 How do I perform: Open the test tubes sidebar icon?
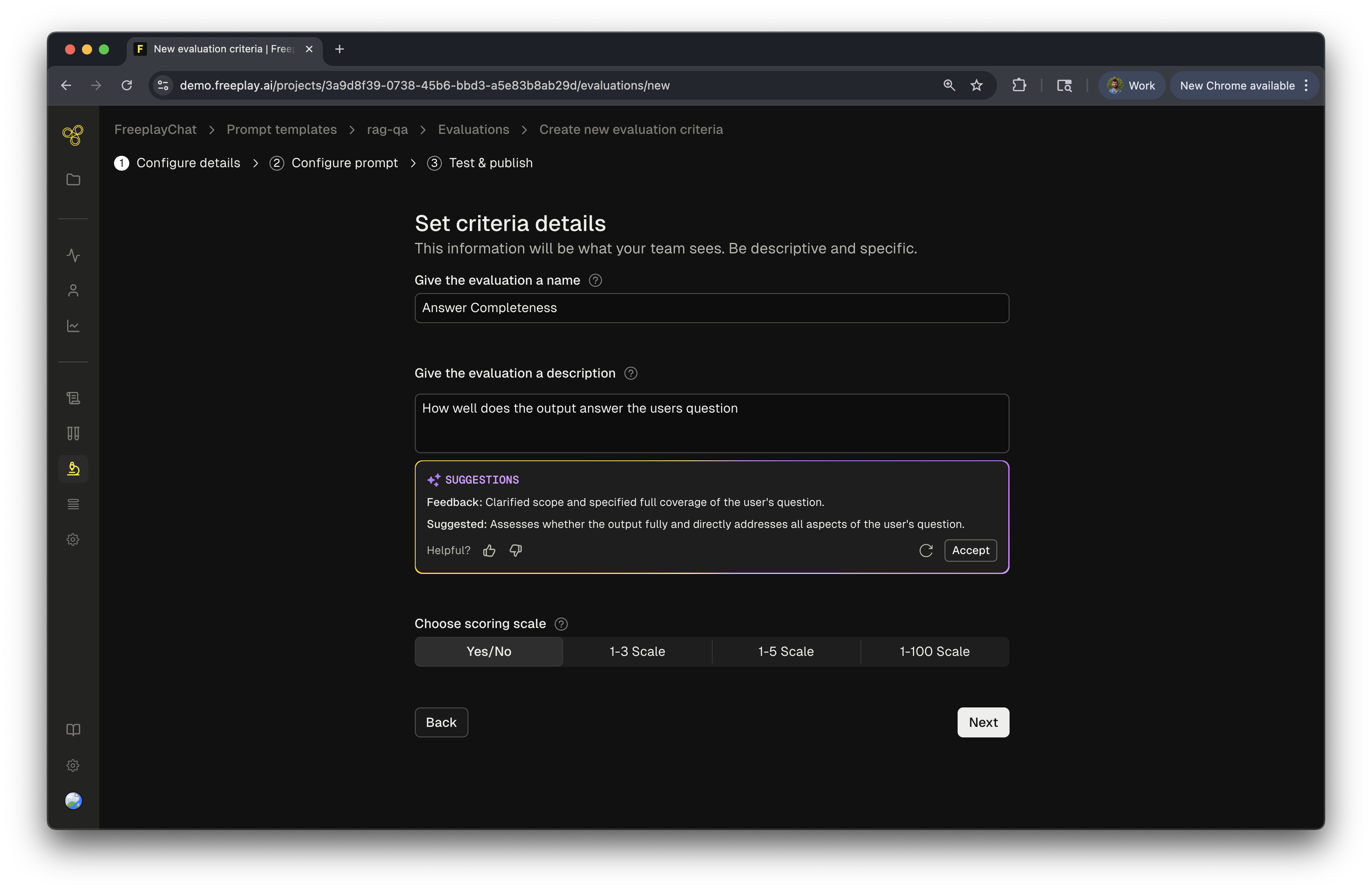pyautogui.click(x=73, y=433)
